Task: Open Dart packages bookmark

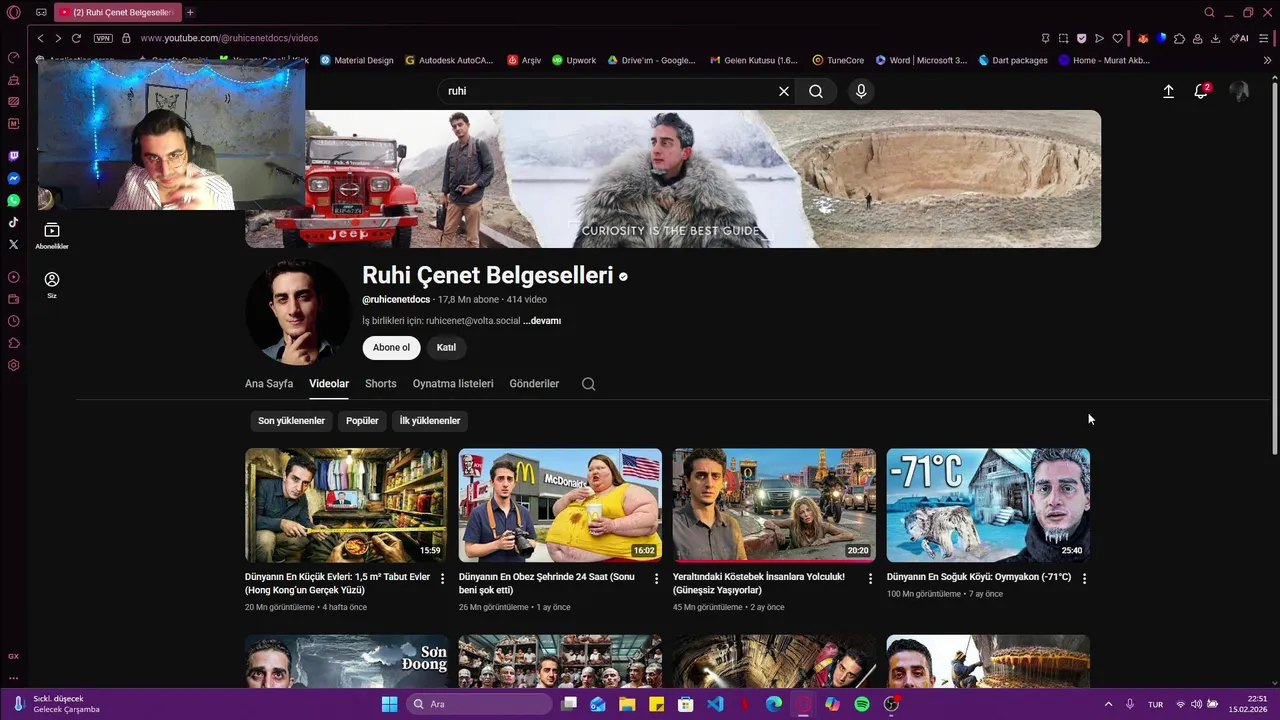Action: [x=1013, y=60]
